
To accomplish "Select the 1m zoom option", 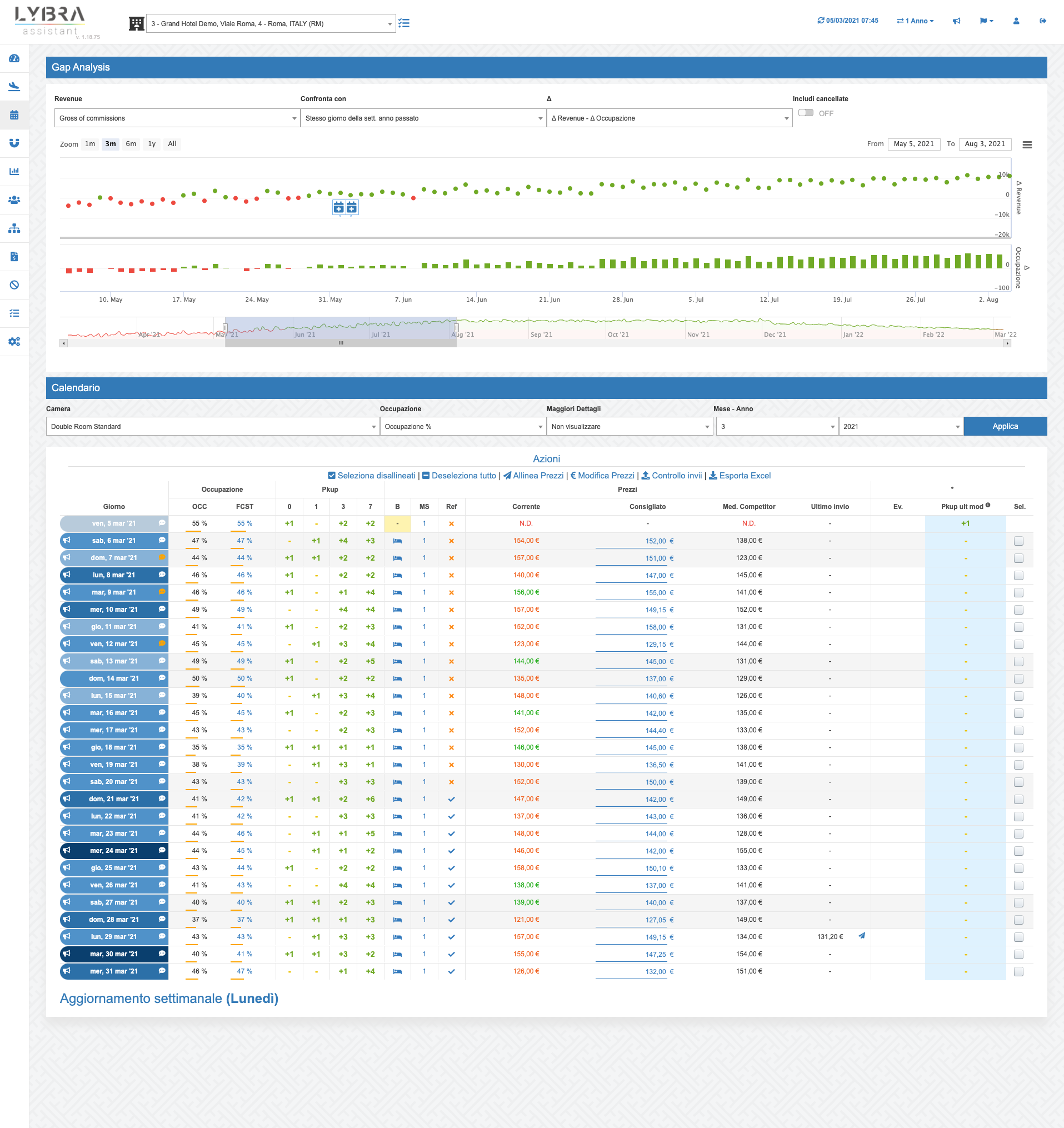I will point(90,144).
